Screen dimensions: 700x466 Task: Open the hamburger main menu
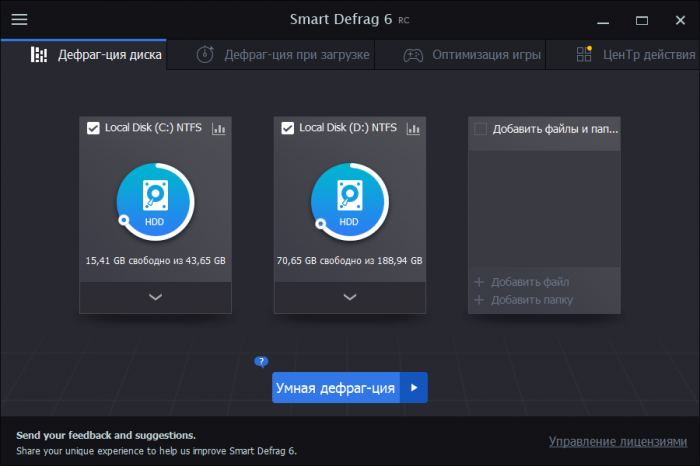19,19
